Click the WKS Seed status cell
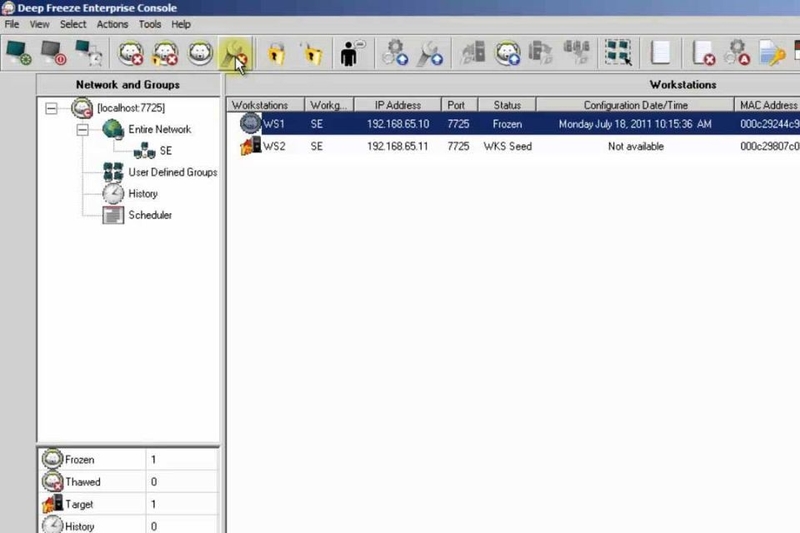The height and width of the screenshot is (533, 800). tap(508, 146)
